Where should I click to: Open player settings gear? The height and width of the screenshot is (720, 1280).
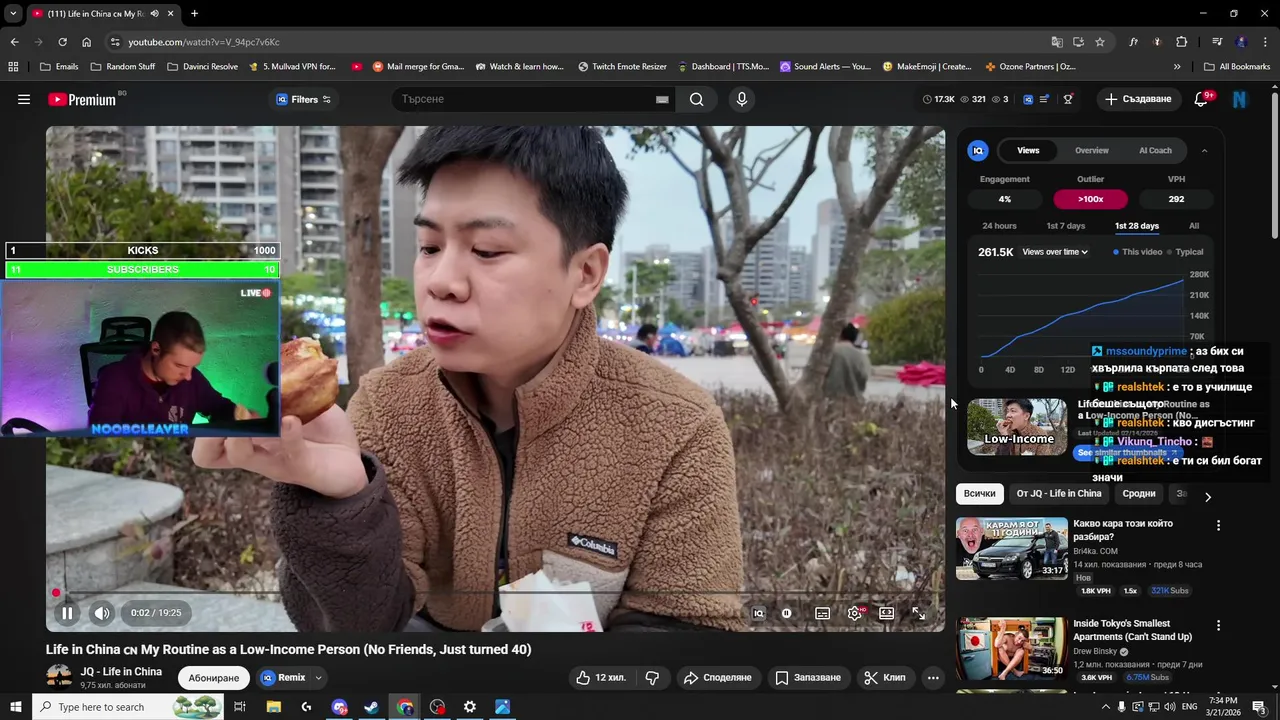[x=854, y=613]
